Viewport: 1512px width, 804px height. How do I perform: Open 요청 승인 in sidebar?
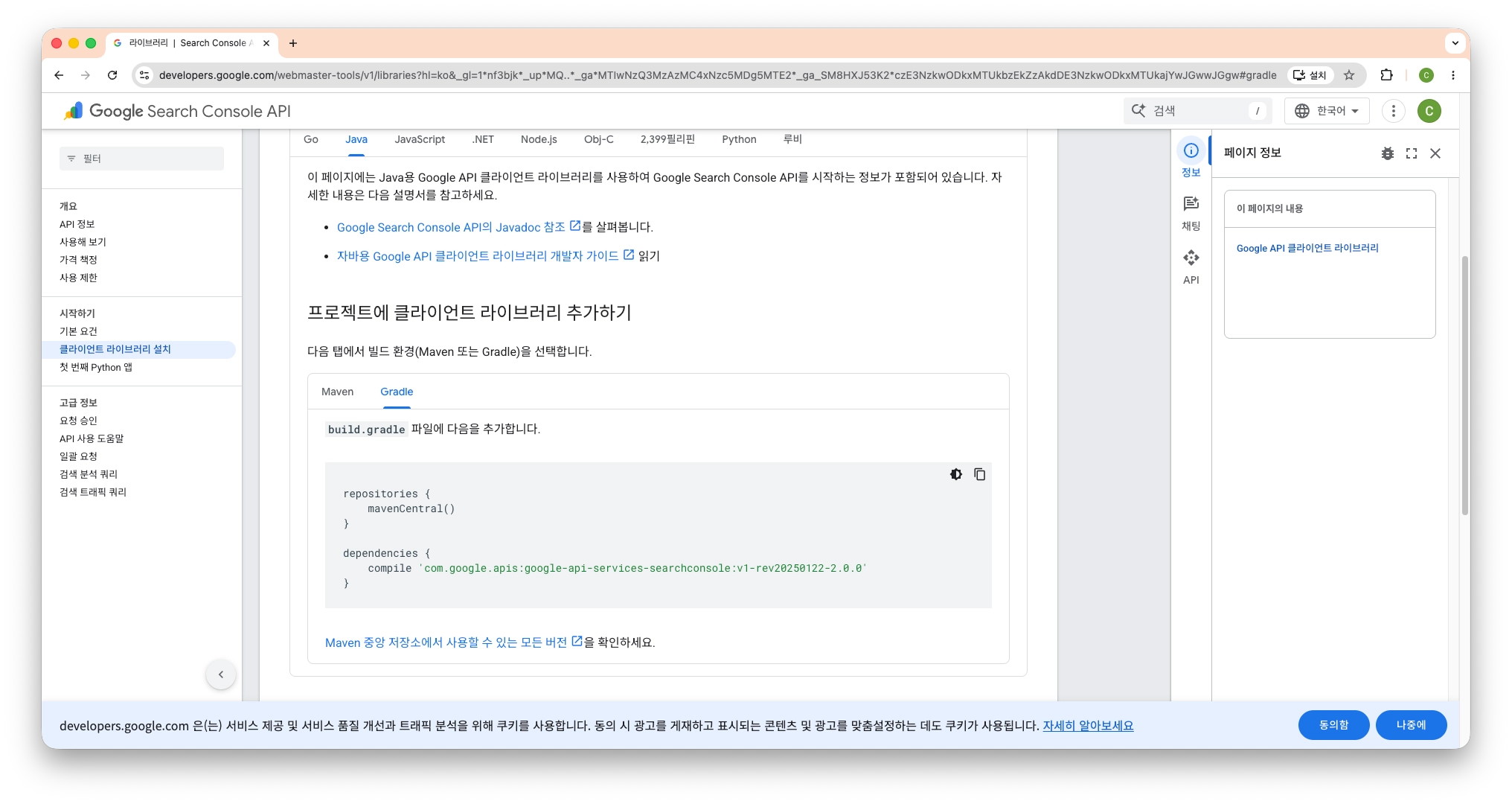78,421
